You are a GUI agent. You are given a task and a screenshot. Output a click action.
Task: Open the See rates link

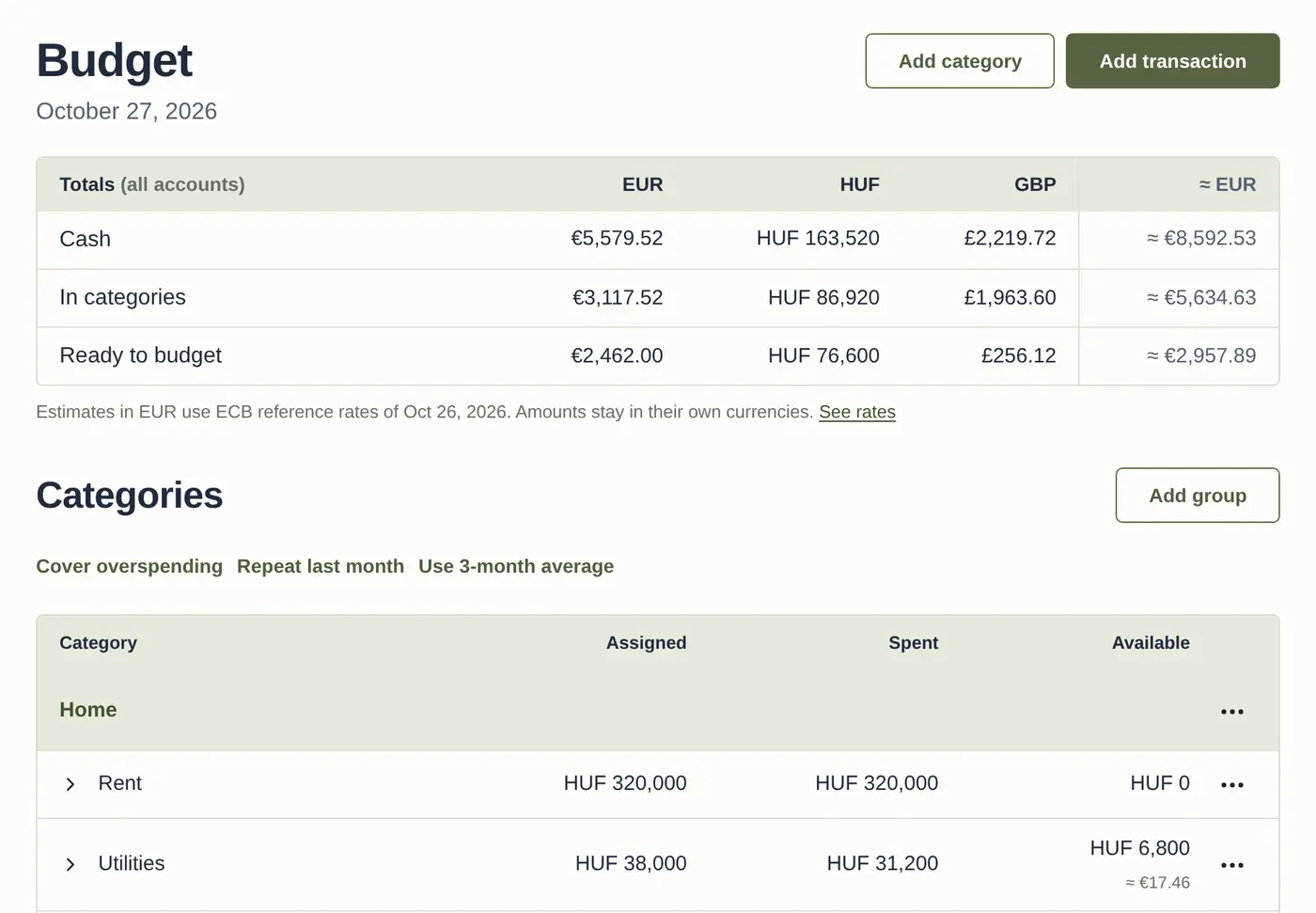[857, 412]
